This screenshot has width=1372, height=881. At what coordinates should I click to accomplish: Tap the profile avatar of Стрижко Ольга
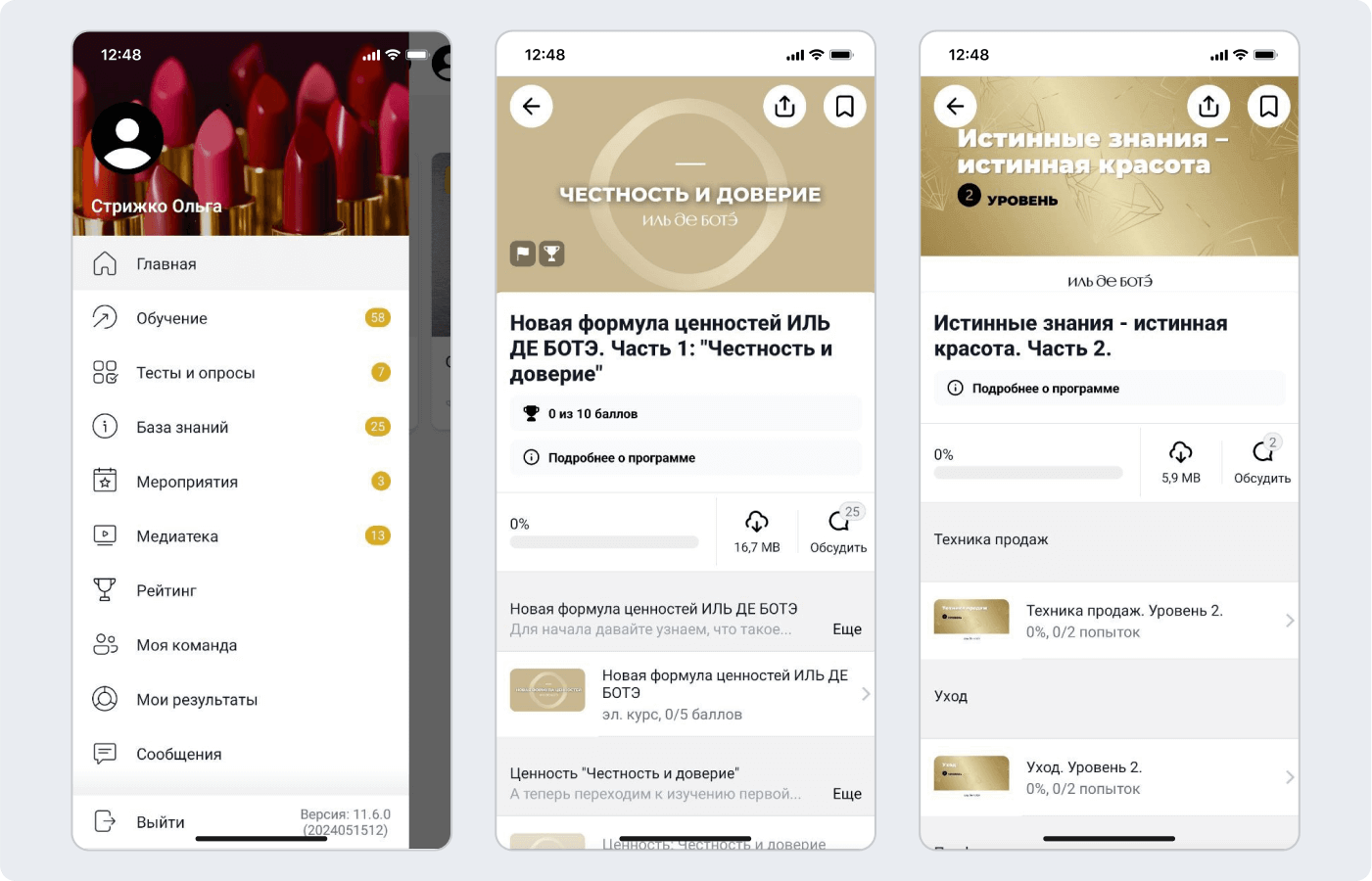127,138
